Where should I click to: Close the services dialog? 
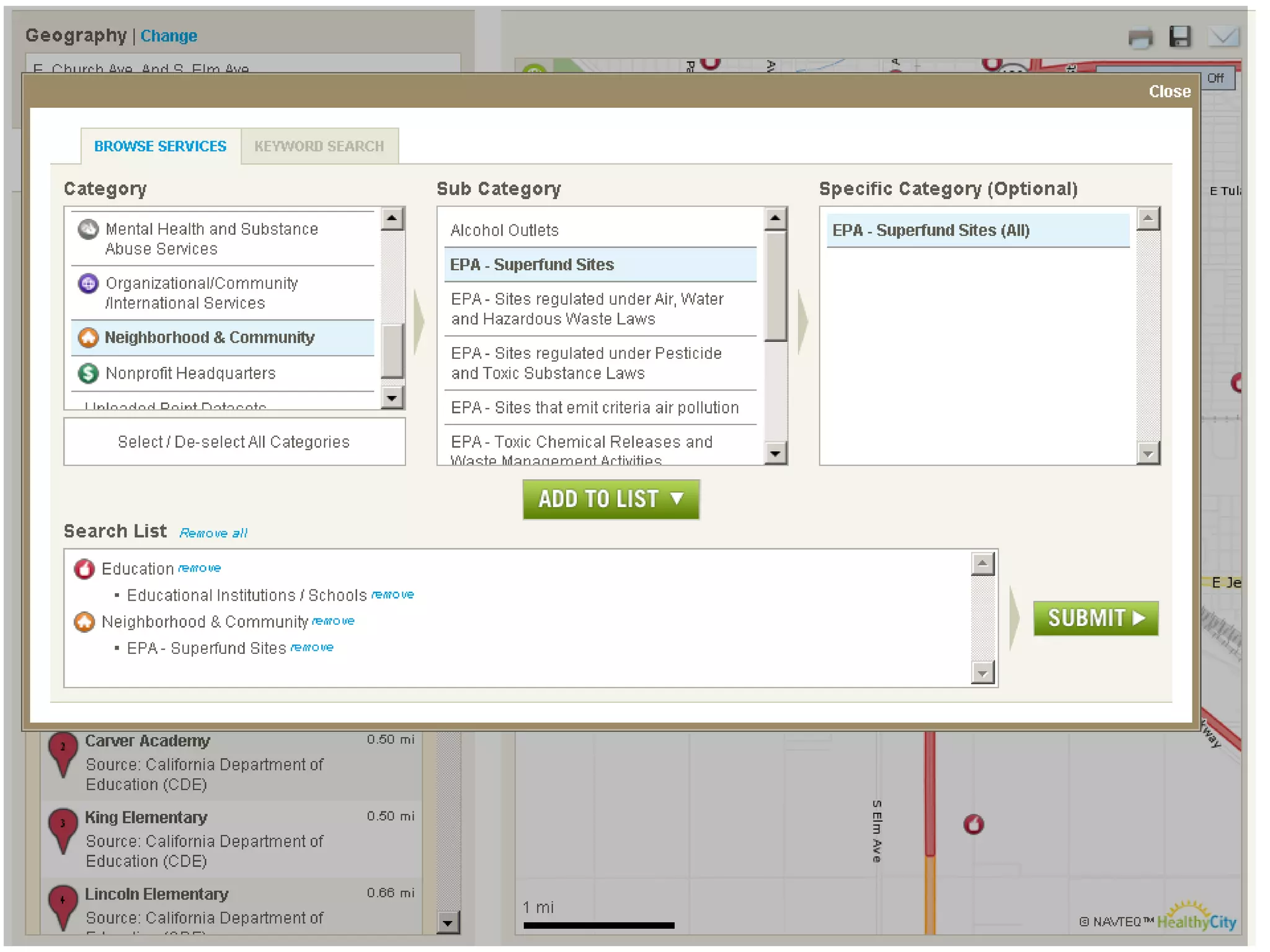click(x=1169, y=91)
